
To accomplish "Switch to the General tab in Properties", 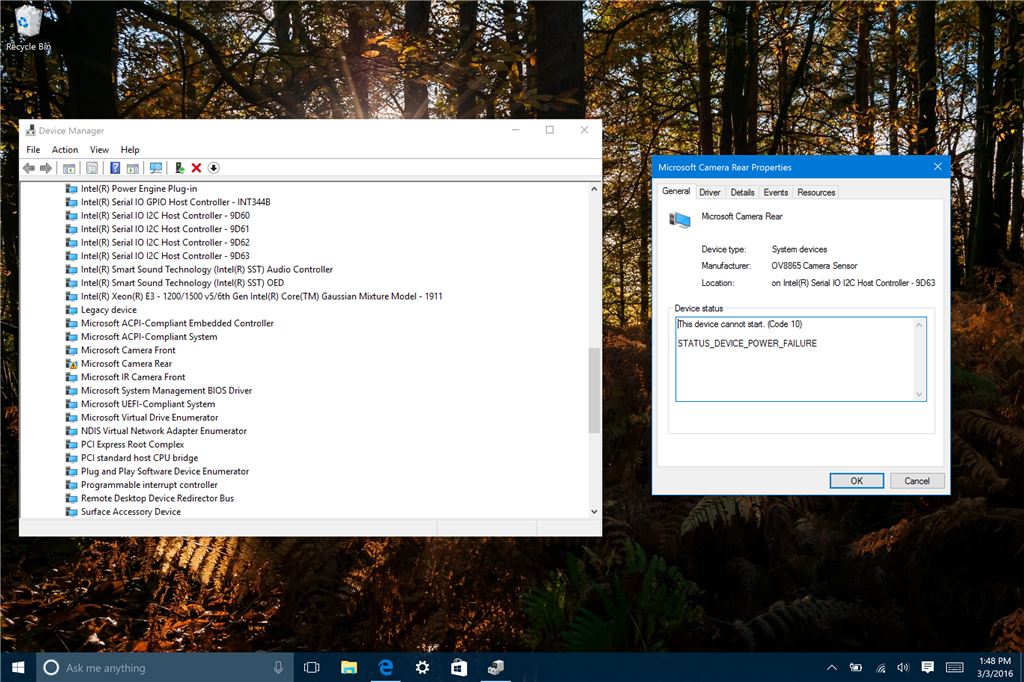I will (x=676, y=191).
